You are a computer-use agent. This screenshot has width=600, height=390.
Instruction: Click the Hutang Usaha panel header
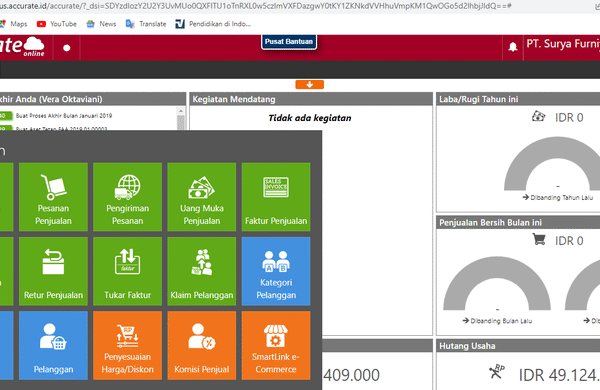click(518, 346)
